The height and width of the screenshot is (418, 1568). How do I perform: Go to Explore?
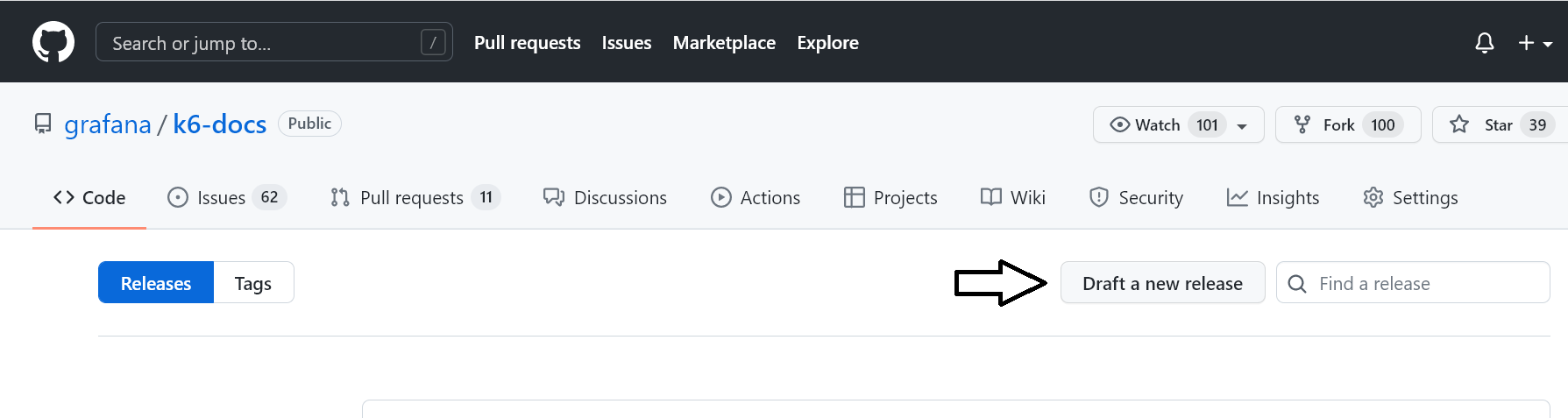point(827,43)
